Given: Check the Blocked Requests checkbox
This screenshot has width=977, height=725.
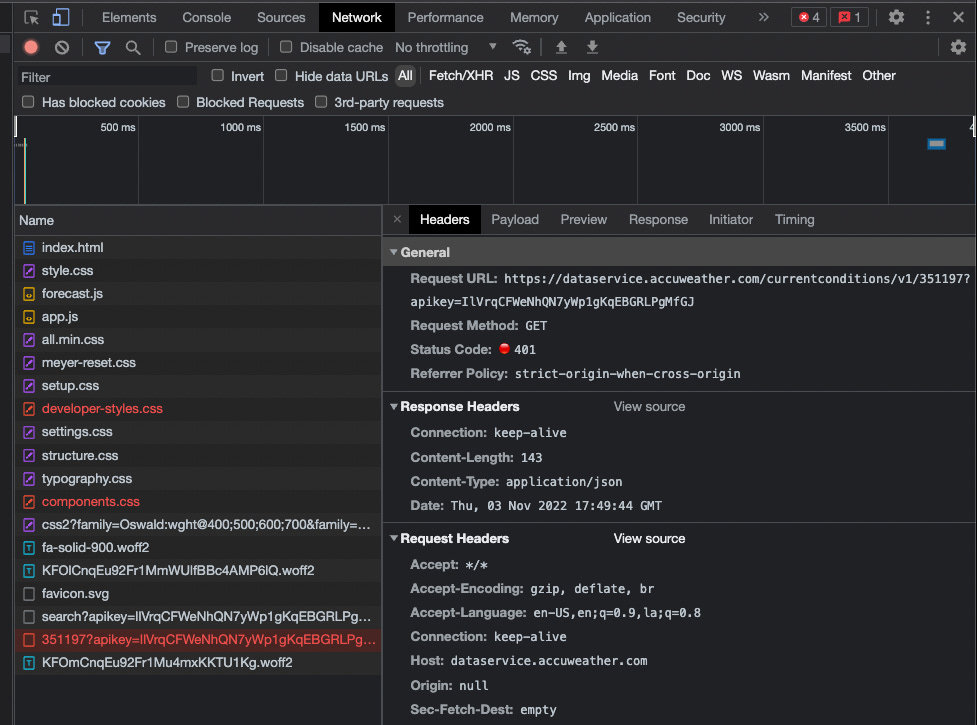Looking at the screenshot, I should pyautogui.click(x=183, y=102).
